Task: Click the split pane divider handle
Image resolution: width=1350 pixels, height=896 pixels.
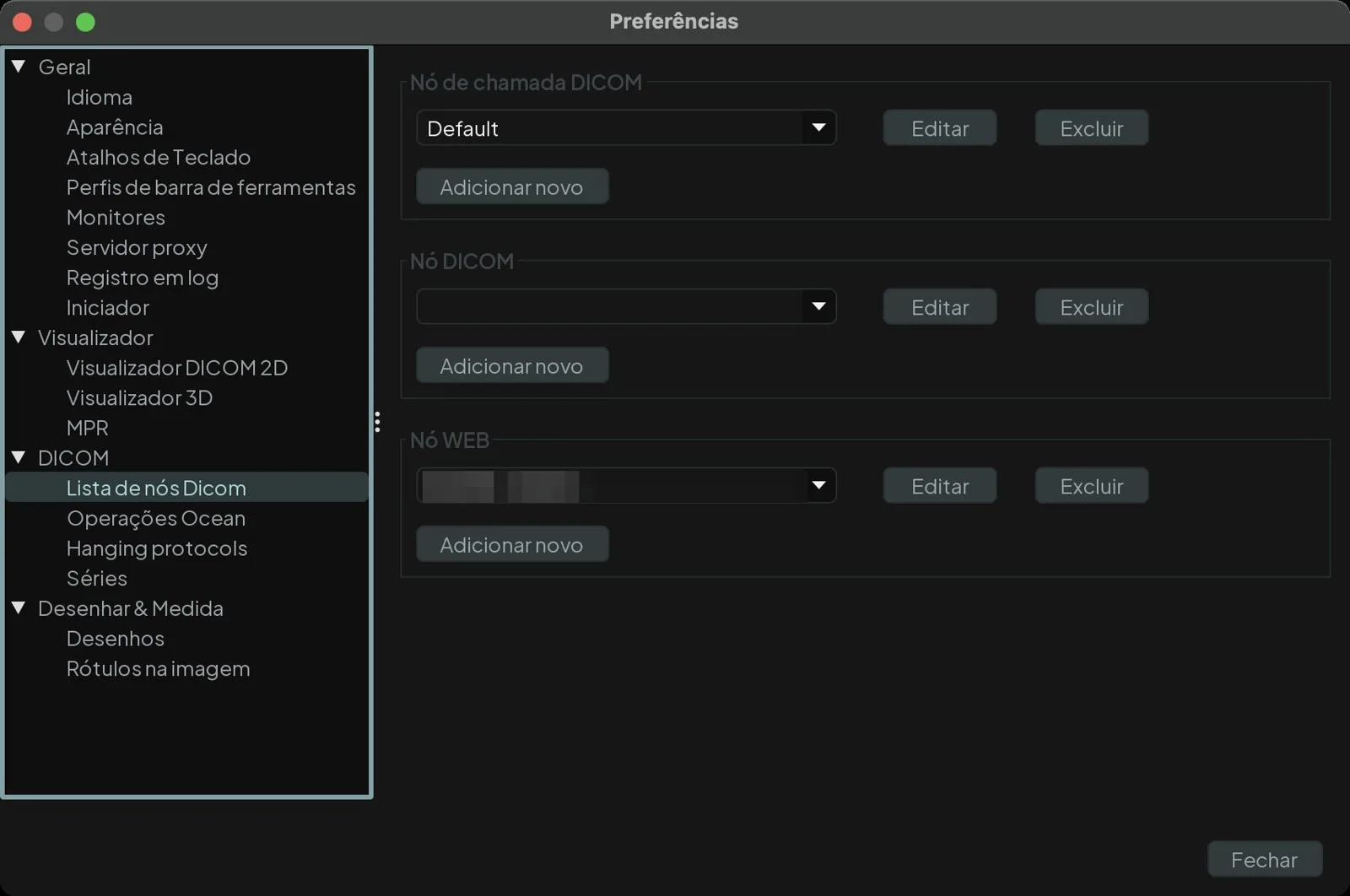Action: point(377,422)
